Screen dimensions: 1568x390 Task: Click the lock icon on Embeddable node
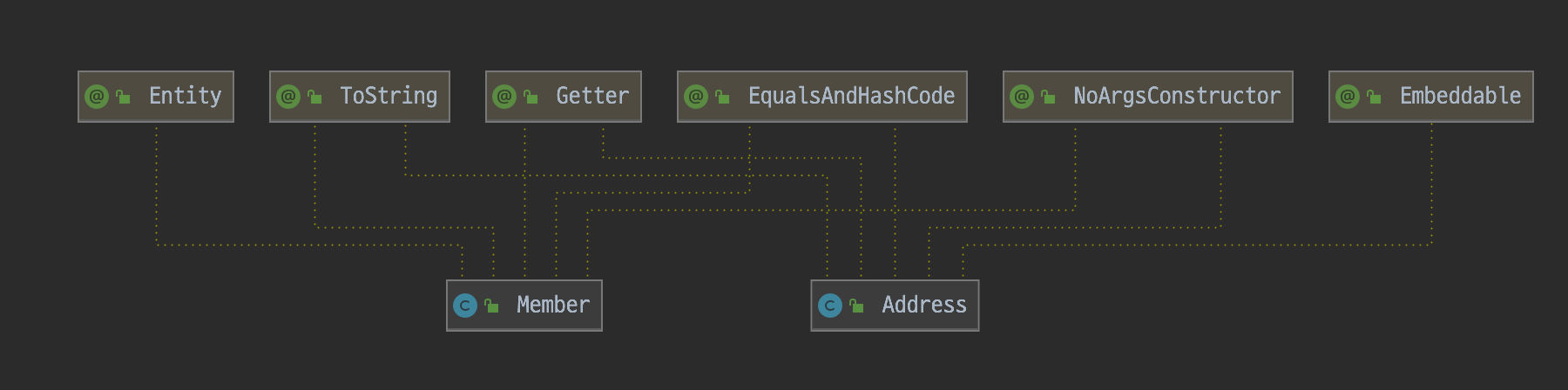[x=1374, y=97]
